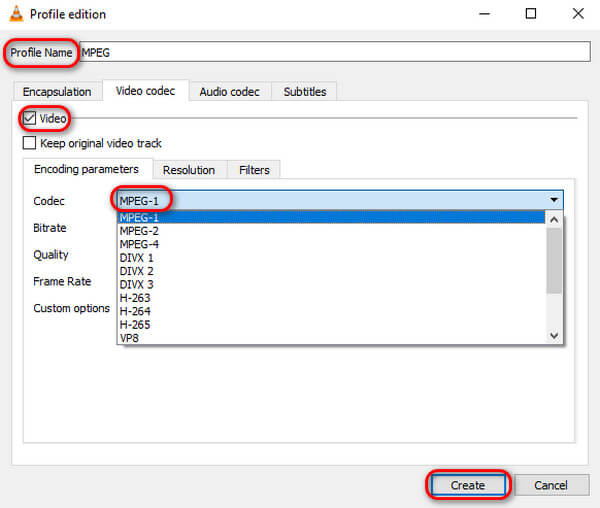This screenshot has width=600, height=508.
Task: Click the Cancel button
Action: (551, 485)
